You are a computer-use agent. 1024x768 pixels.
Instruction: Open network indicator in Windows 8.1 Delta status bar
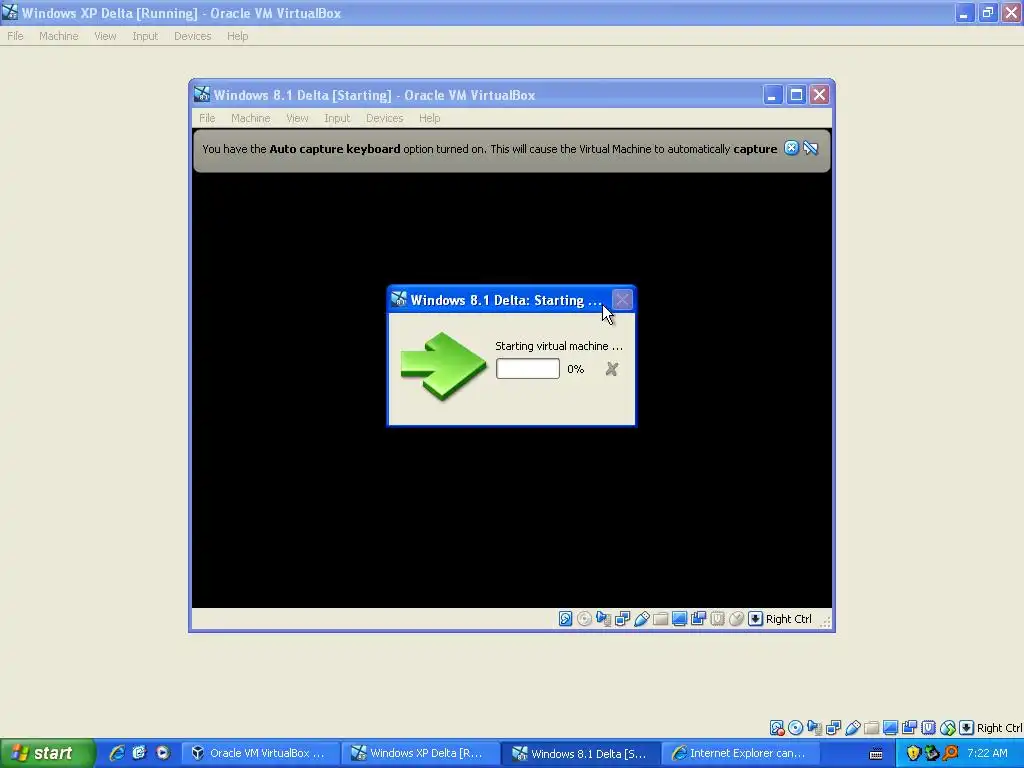[x=622, y=618]
